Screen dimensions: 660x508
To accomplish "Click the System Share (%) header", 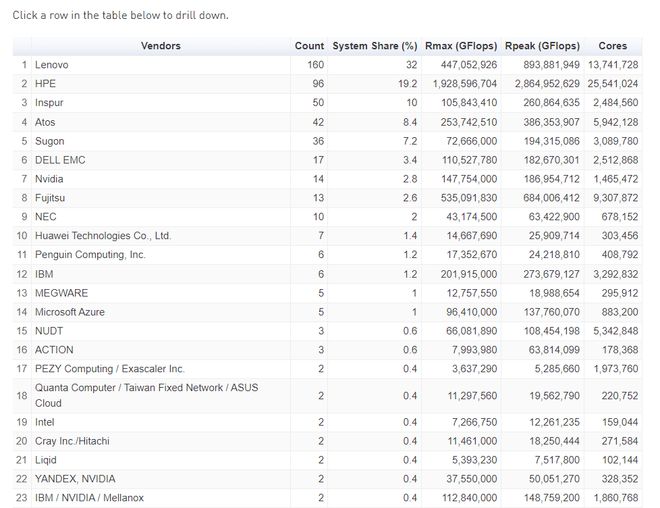I will click(375, 46).
